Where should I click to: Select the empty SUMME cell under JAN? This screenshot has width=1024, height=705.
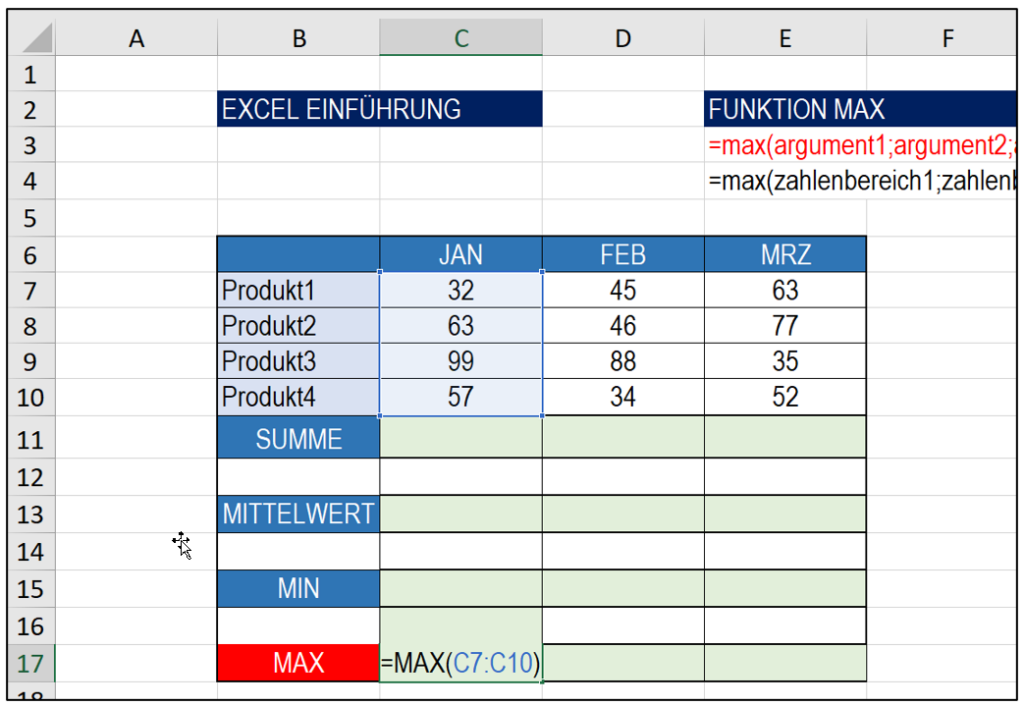coord(461,439)
